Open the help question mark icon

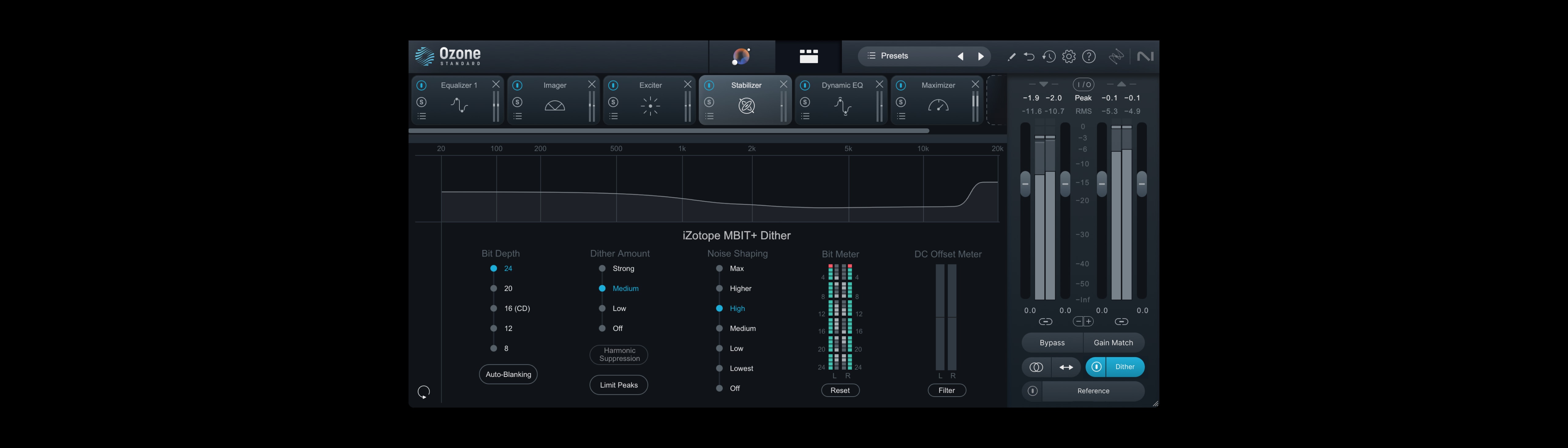(x=1089, y=57)
